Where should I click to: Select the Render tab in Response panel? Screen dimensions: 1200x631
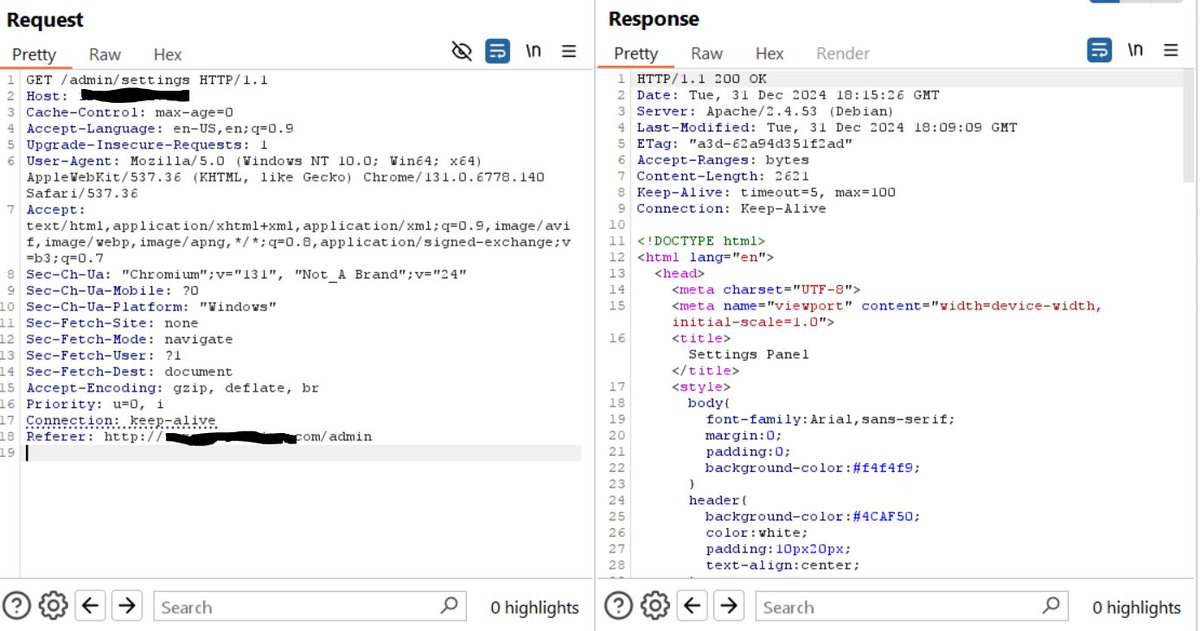point(843,53)
